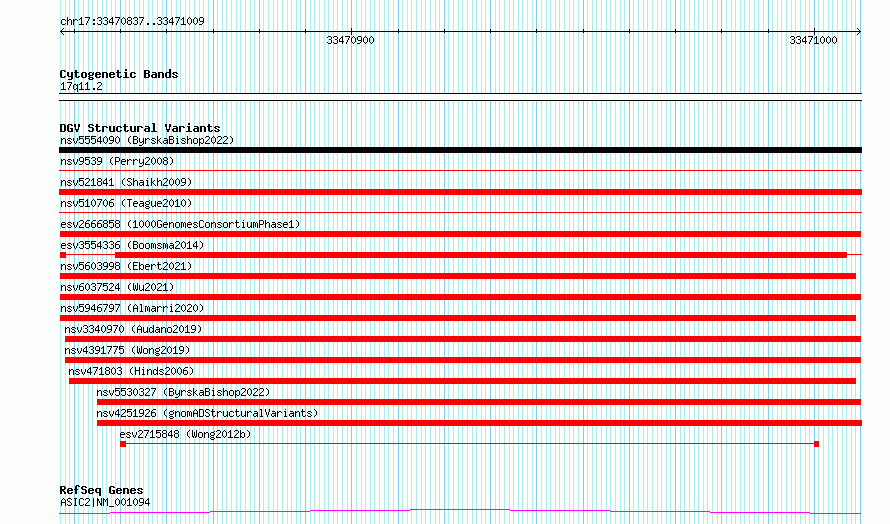This screenshot has width=890, height=524.
Task: Click the magenta ASIC2 gene line
Action: 460,512
